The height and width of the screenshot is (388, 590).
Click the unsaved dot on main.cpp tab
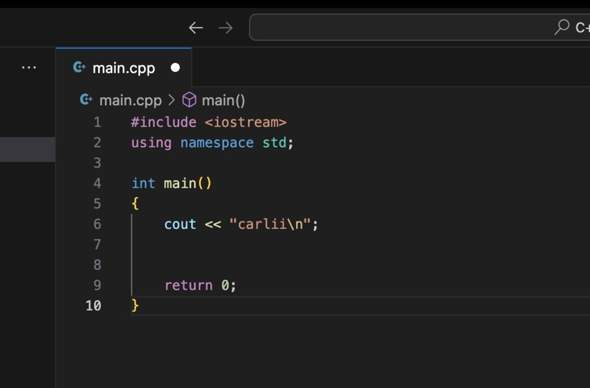coord(175,68)
